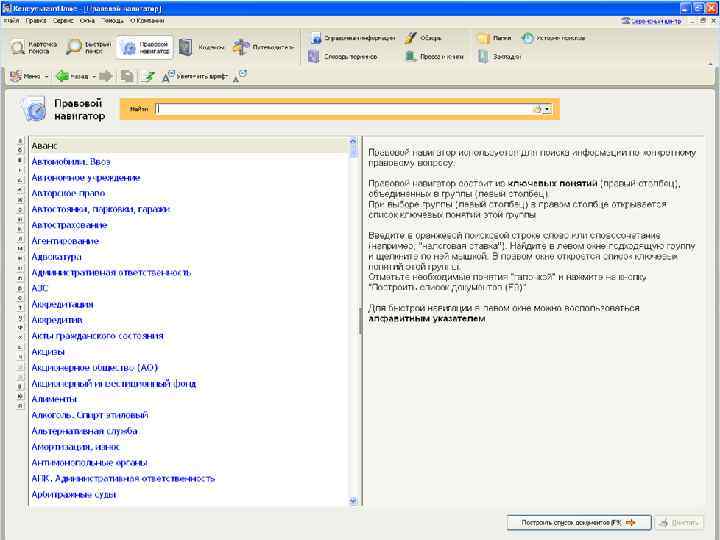Viewport: 720px width, 540px height.
Task: Open the Правка menu
Action: [x=36, y=21]
